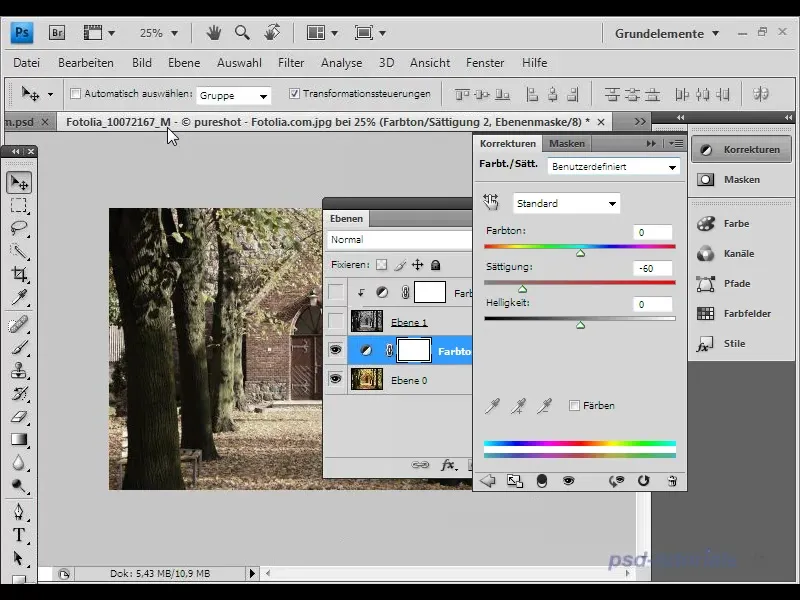
Task: Open the Normal blend mode dropdown
Action: 399,240
